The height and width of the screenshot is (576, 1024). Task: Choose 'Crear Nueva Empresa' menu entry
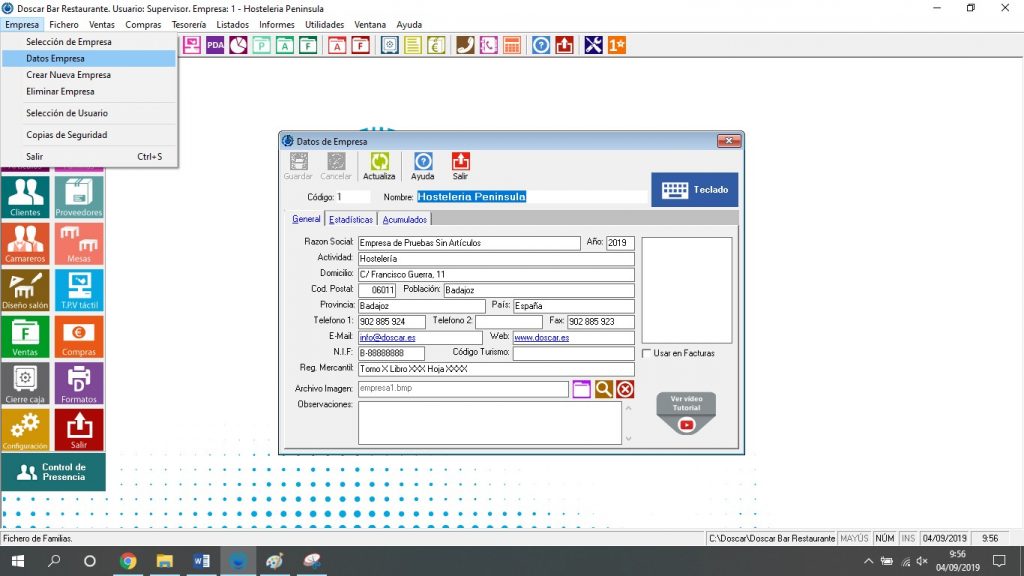click(89, 75)
